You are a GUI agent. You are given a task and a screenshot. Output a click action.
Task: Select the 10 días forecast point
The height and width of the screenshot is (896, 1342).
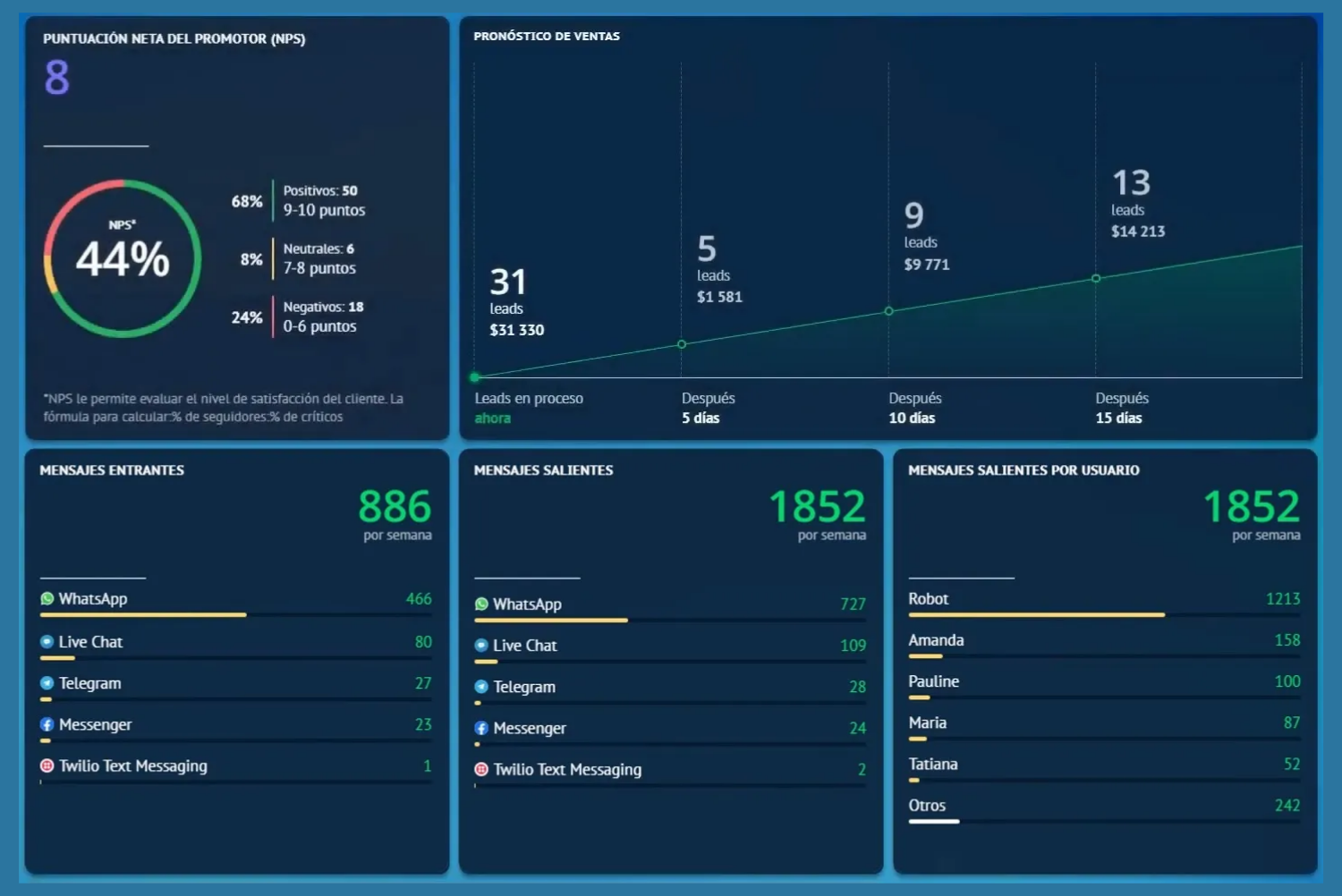click(x=888, y=311)
